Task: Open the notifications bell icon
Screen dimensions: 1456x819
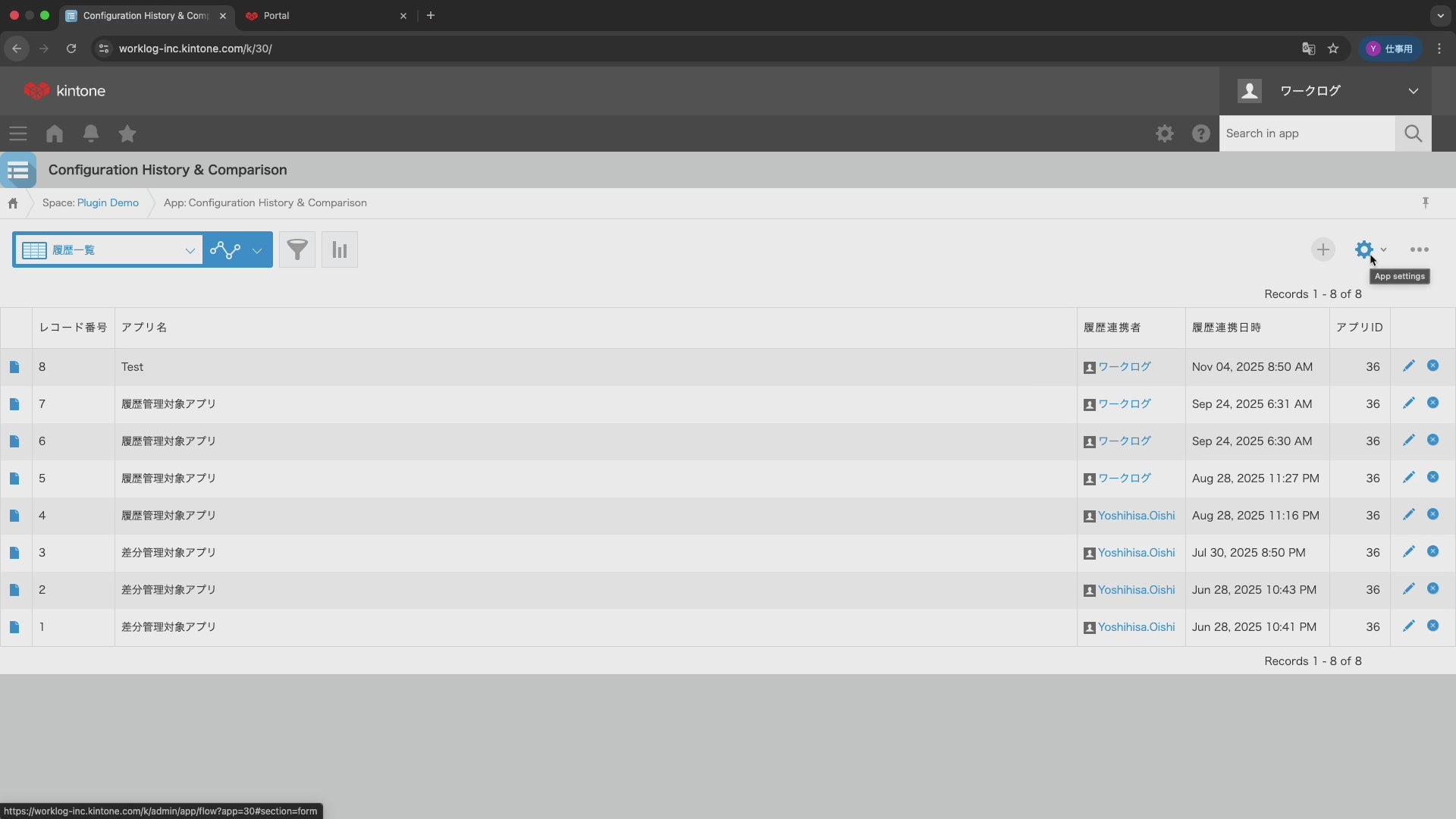Action: pyautogui.click(x=91, y=133)
